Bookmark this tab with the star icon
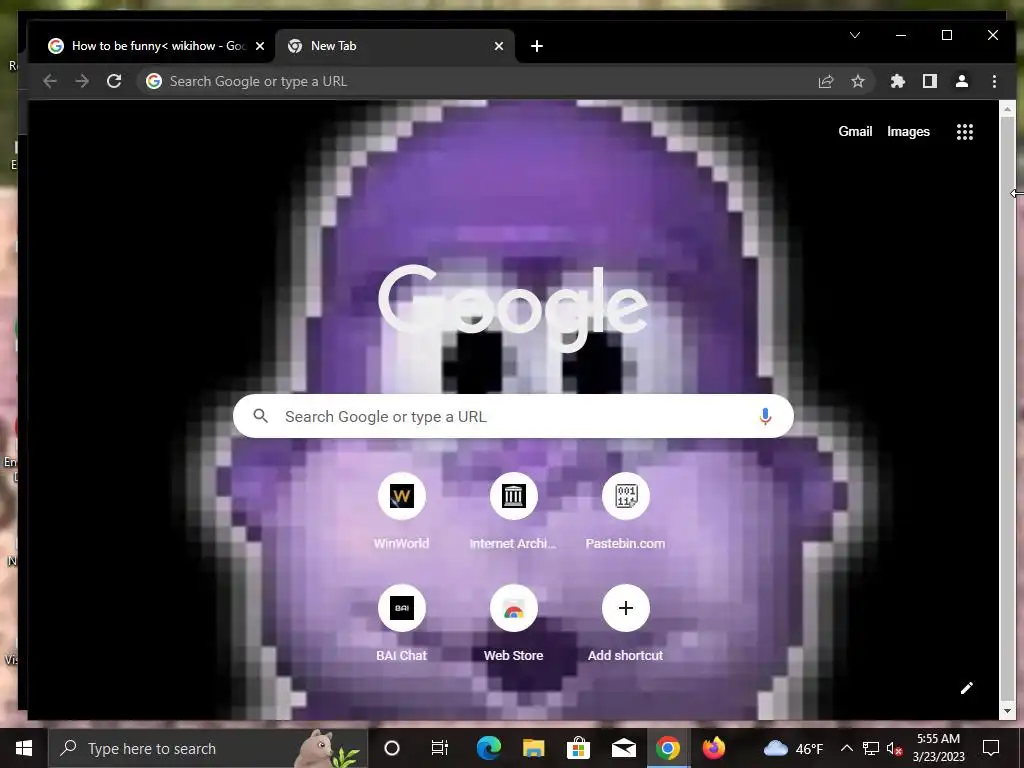The width and height of the screenshot is (1024, 768). [x=857, y=81]
